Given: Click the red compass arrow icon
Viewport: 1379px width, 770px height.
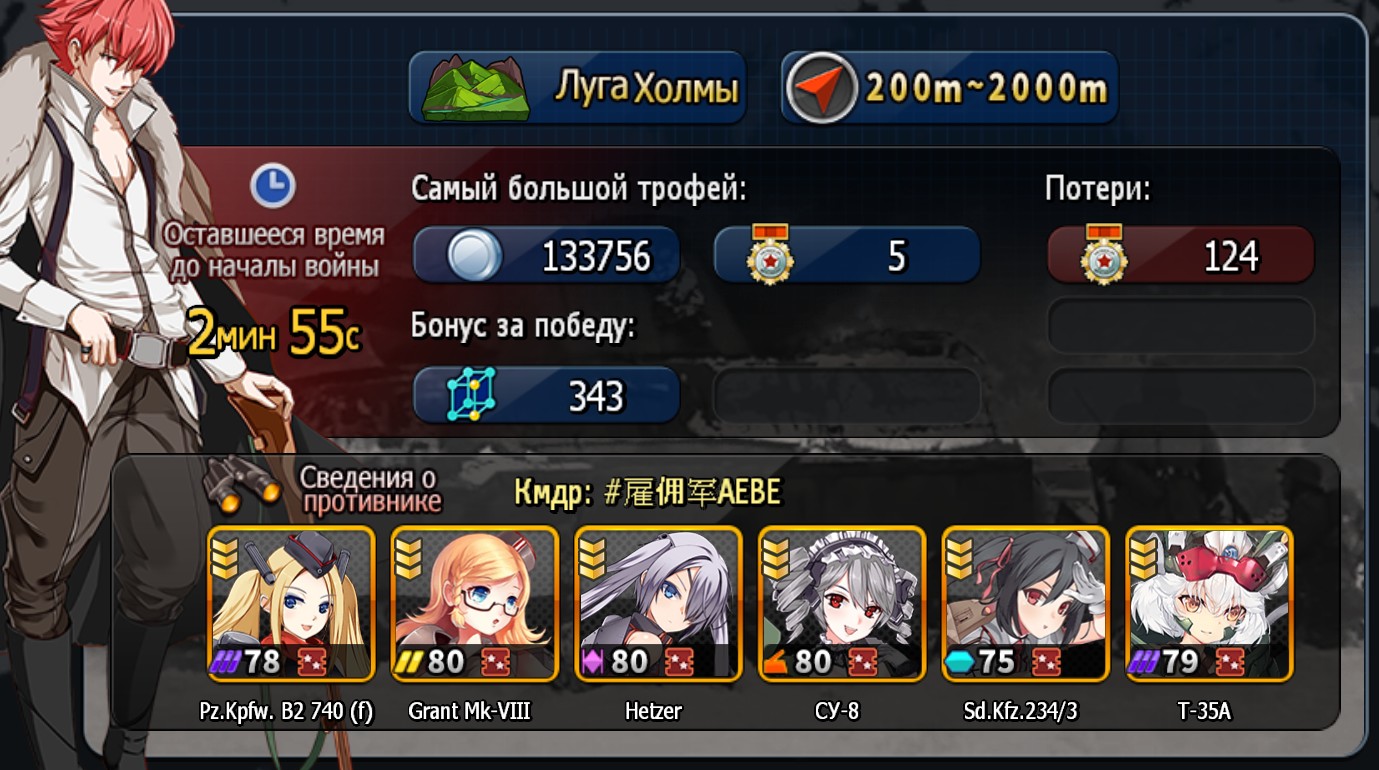Looking at the screenshot, I should point(822,88).
